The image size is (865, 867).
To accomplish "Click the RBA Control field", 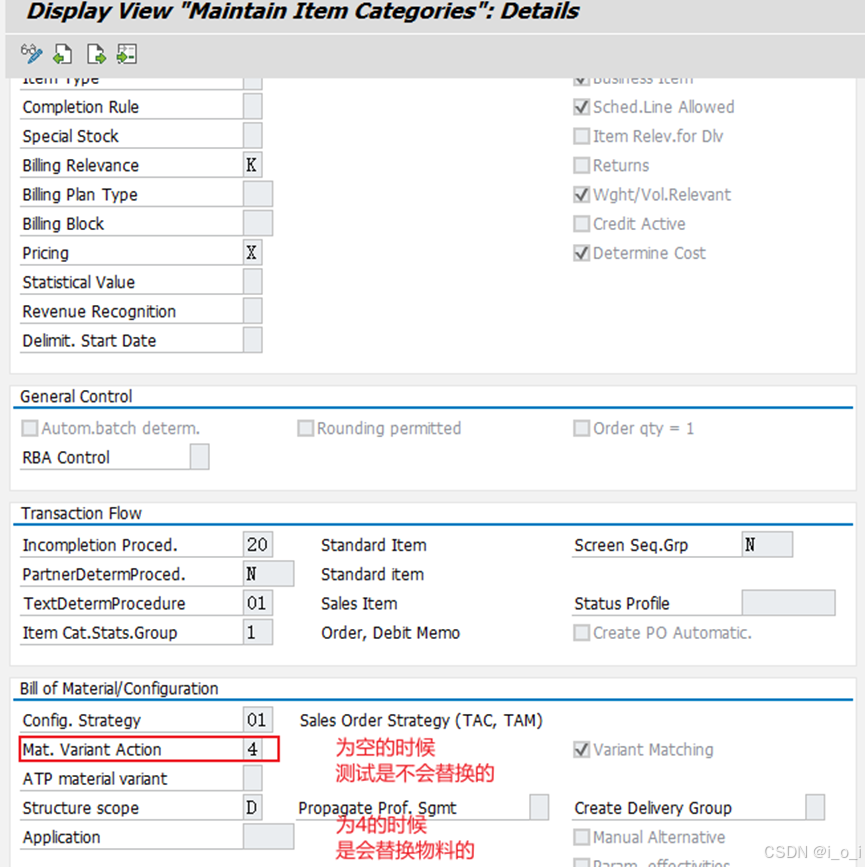I will tap(200, 457).
